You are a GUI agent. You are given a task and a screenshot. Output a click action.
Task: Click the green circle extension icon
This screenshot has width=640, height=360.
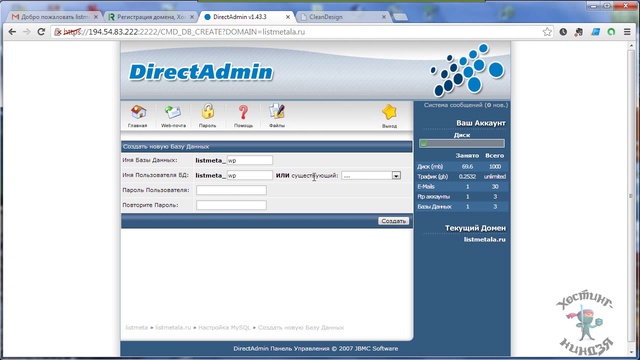[611, 32]
